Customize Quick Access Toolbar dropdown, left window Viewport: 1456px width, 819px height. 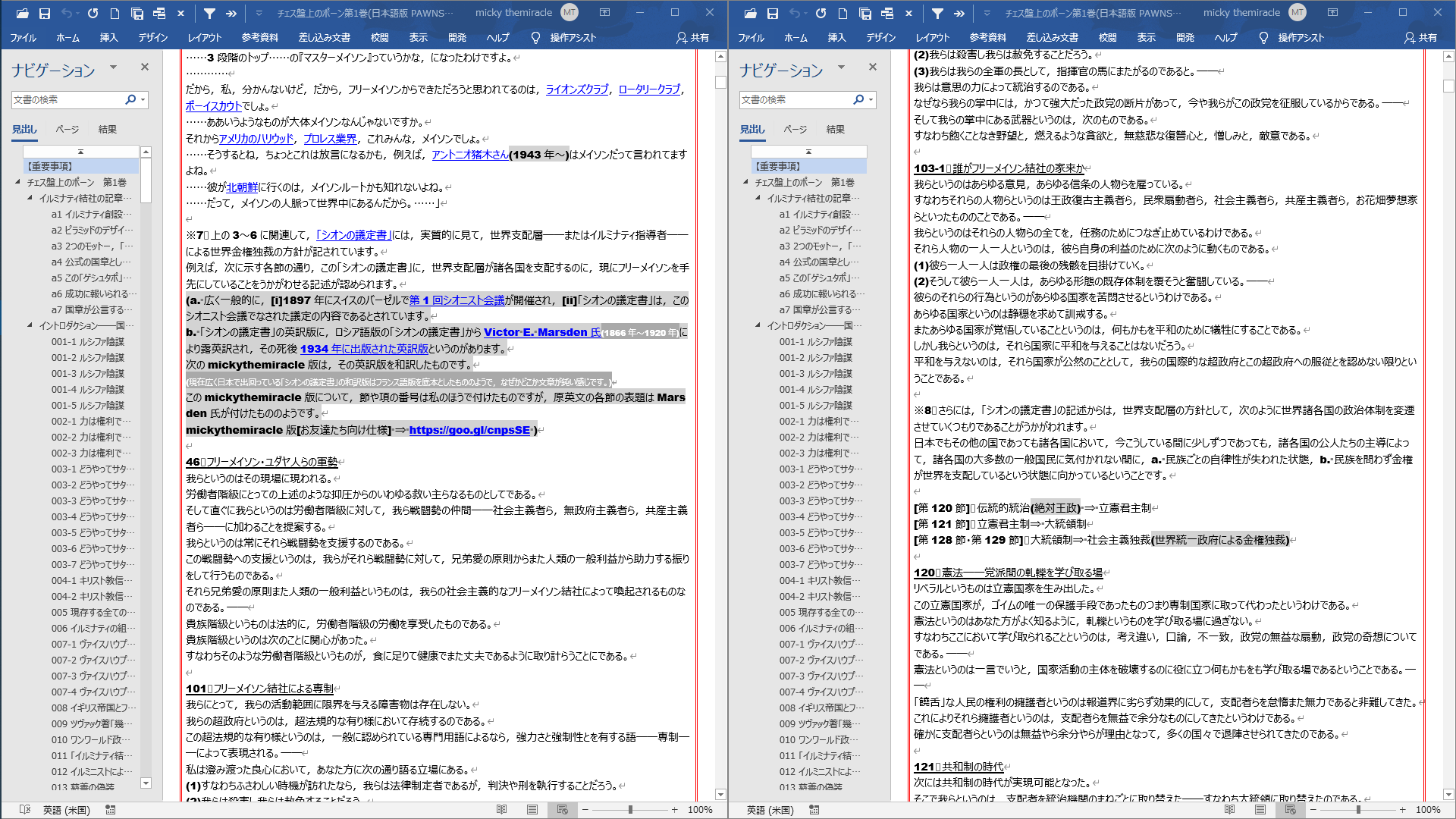[259, 13]
